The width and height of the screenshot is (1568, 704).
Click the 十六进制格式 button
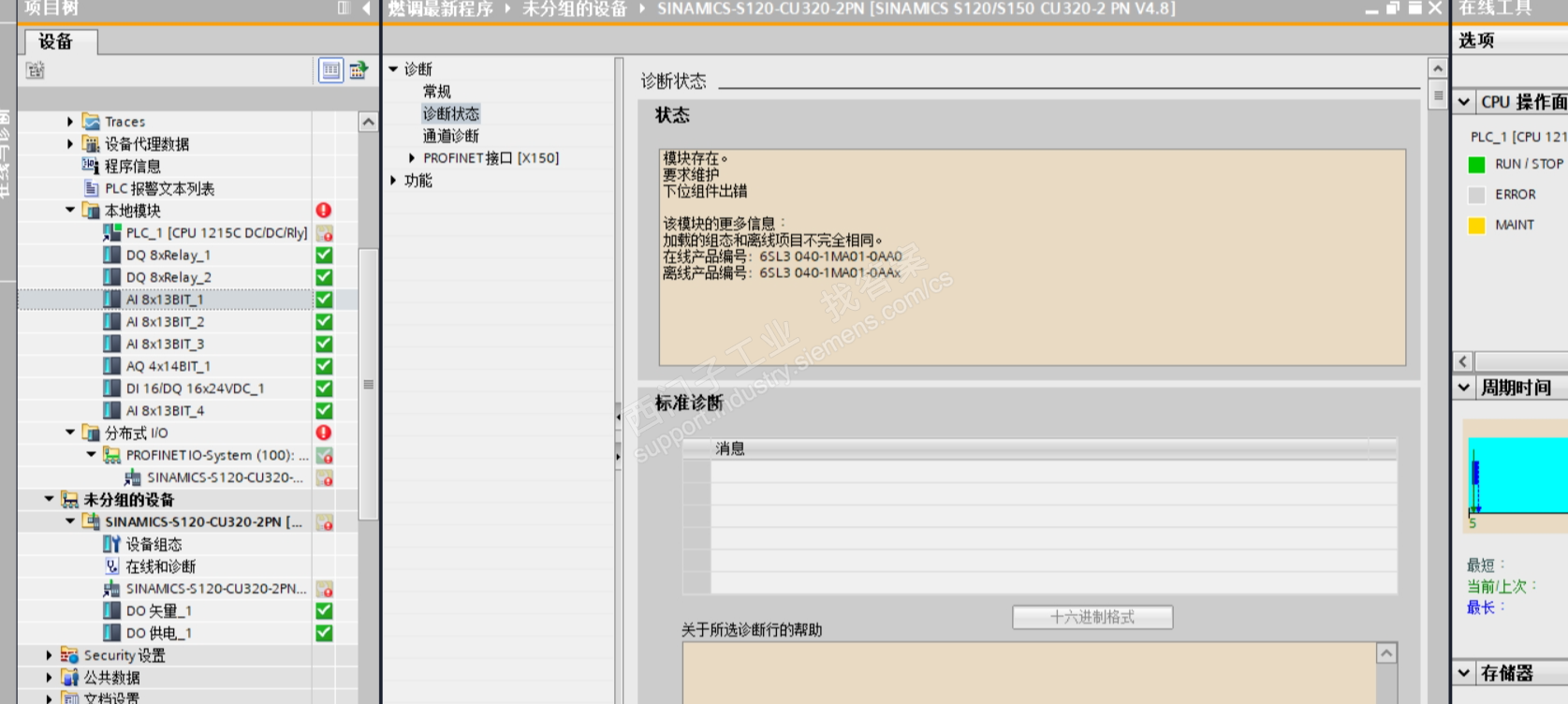pos(1092,617)
